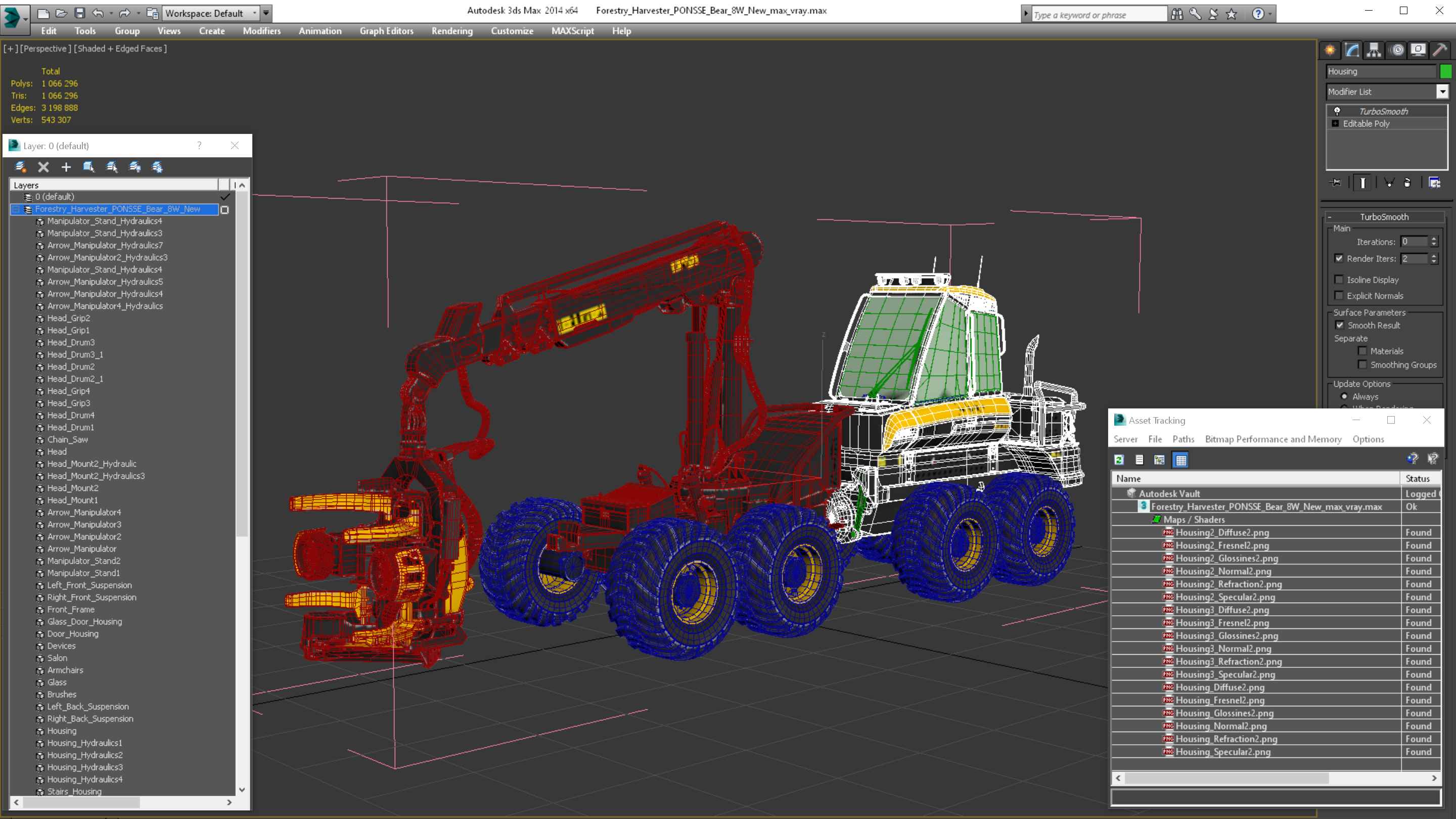1456x819 pixels.
Task: Click Create New Layer icon in Layer dialog
Action: coord(21,167)
